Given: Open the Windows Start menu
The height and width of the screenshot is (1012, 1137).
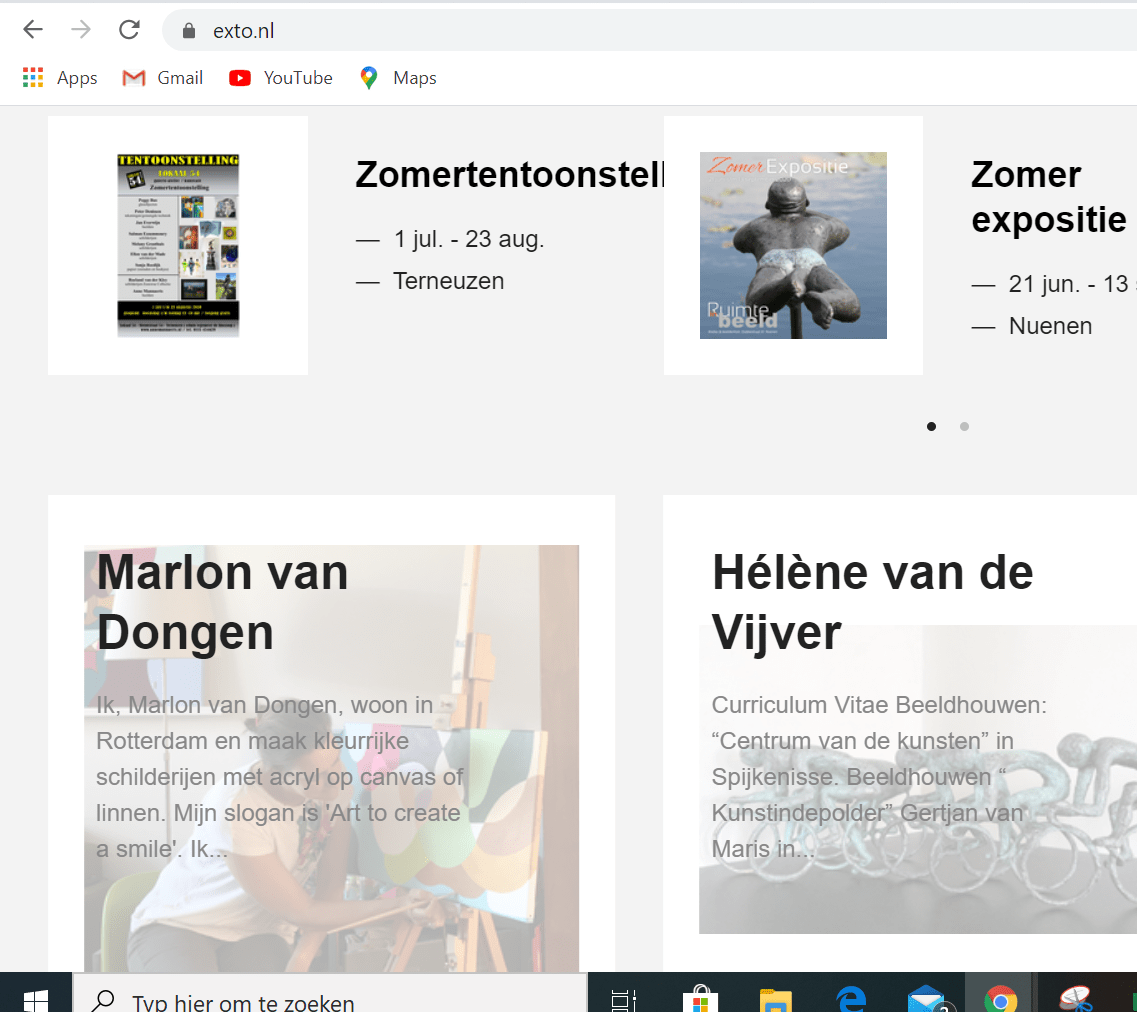Looking at the screenshot, I should coord(36,999).
